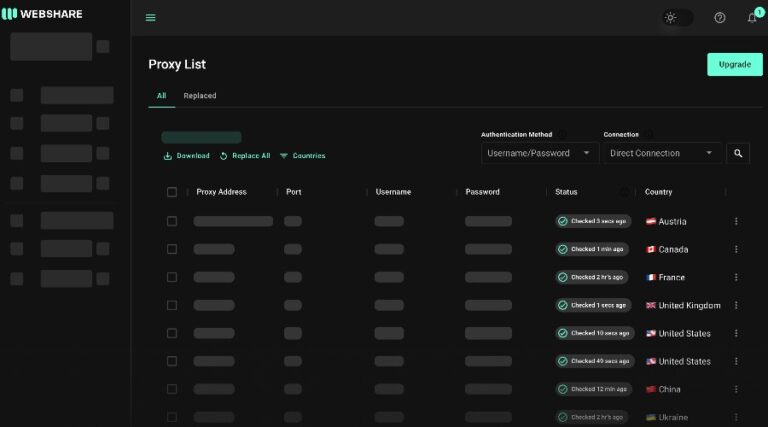Select the Canada proxy row checkbox
The height and width of the screenshot is (427, 768).
172,249
